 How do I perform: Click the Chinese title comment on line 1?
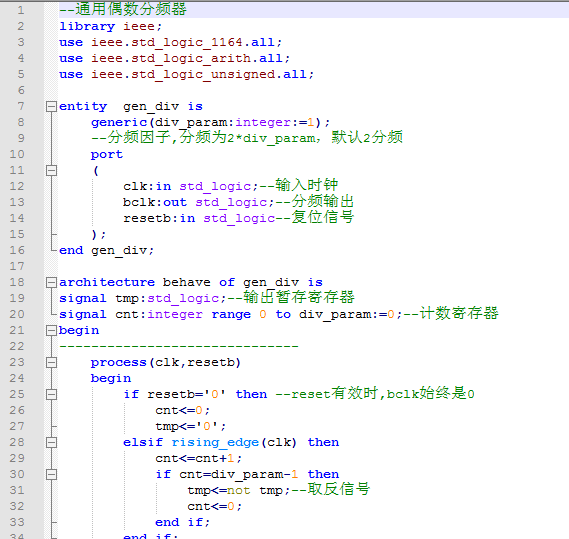pyautogui.click(x=123, y=9)
